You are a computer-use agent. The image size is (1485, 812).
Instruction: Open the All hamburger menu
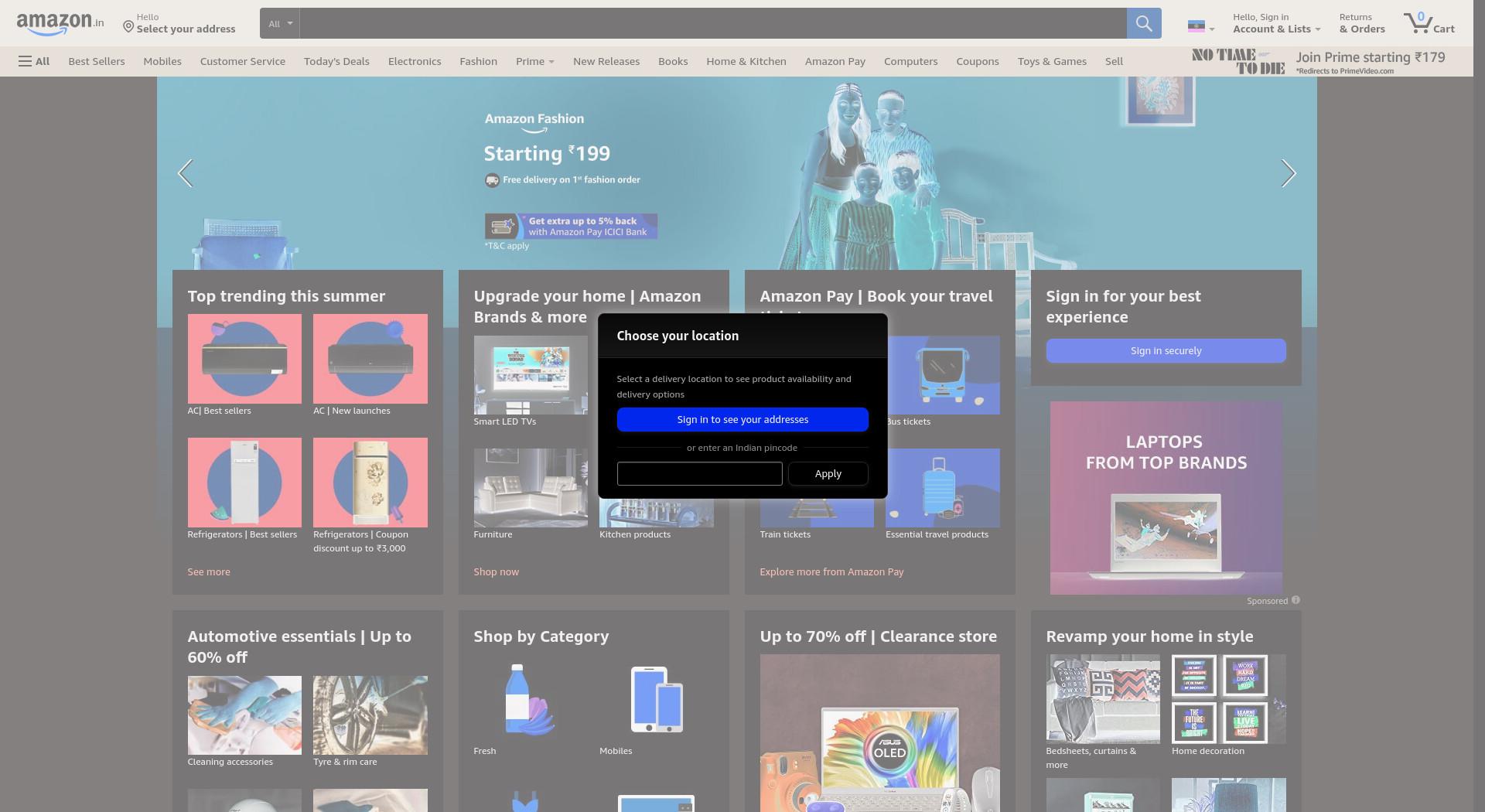coord(34,61)
